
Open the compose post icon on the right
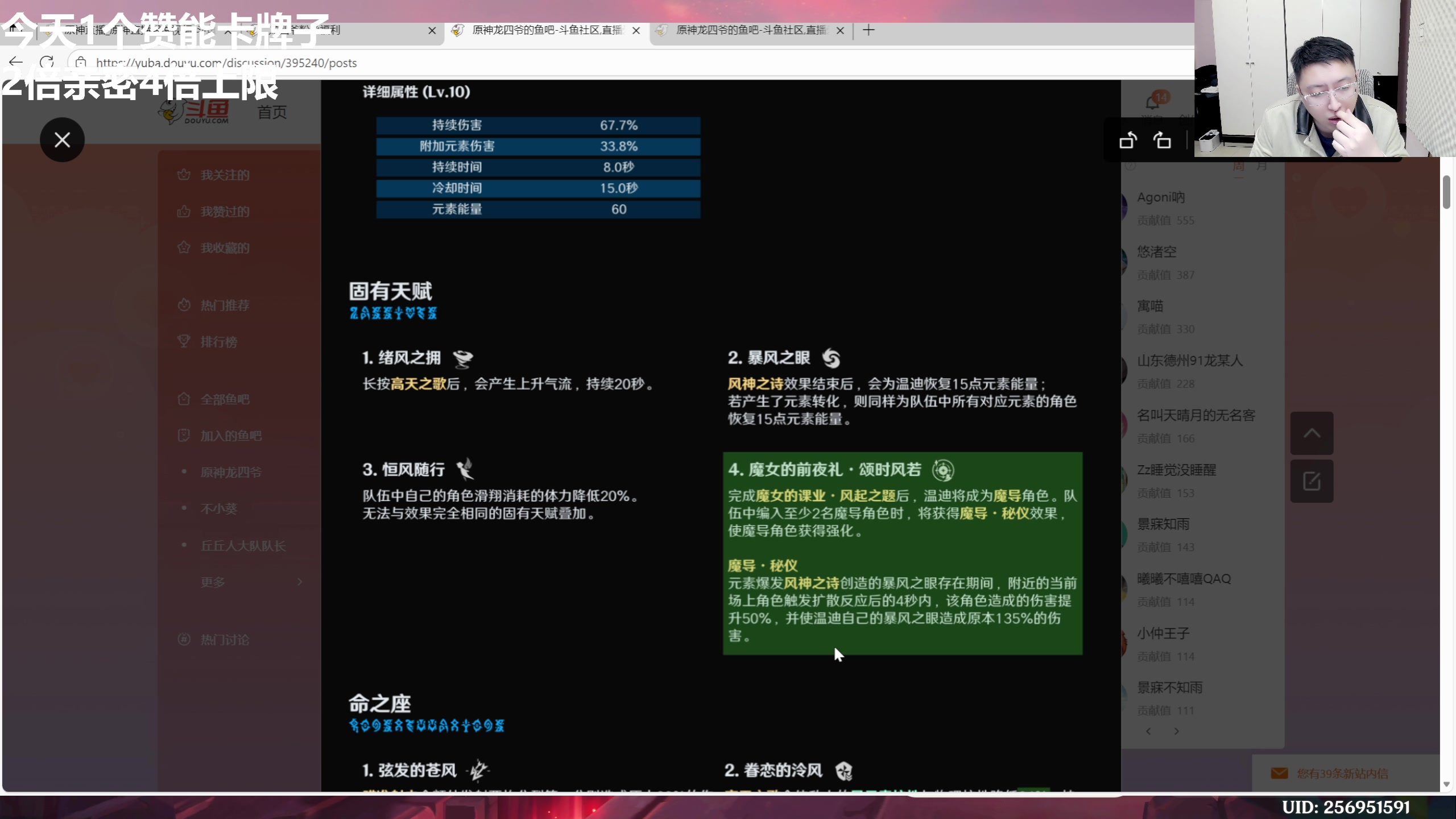point(1313,481)
